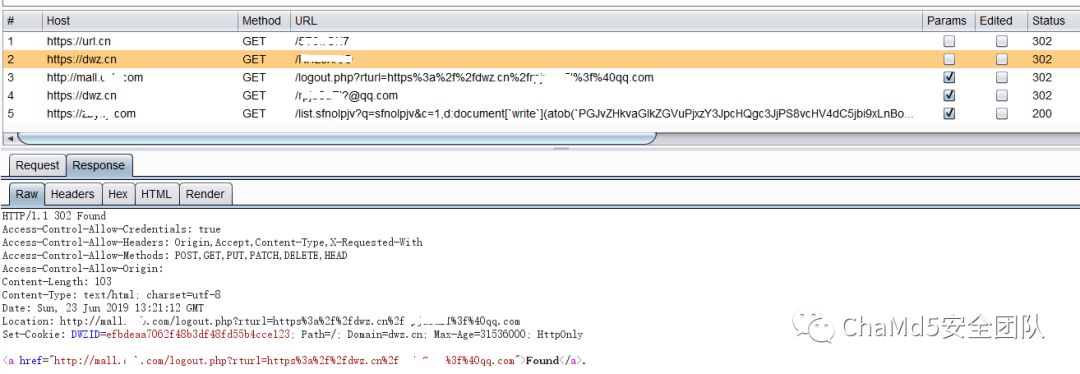1080x374 pixels.
Task: Sort by the URL column header
Action: point(606,21)
